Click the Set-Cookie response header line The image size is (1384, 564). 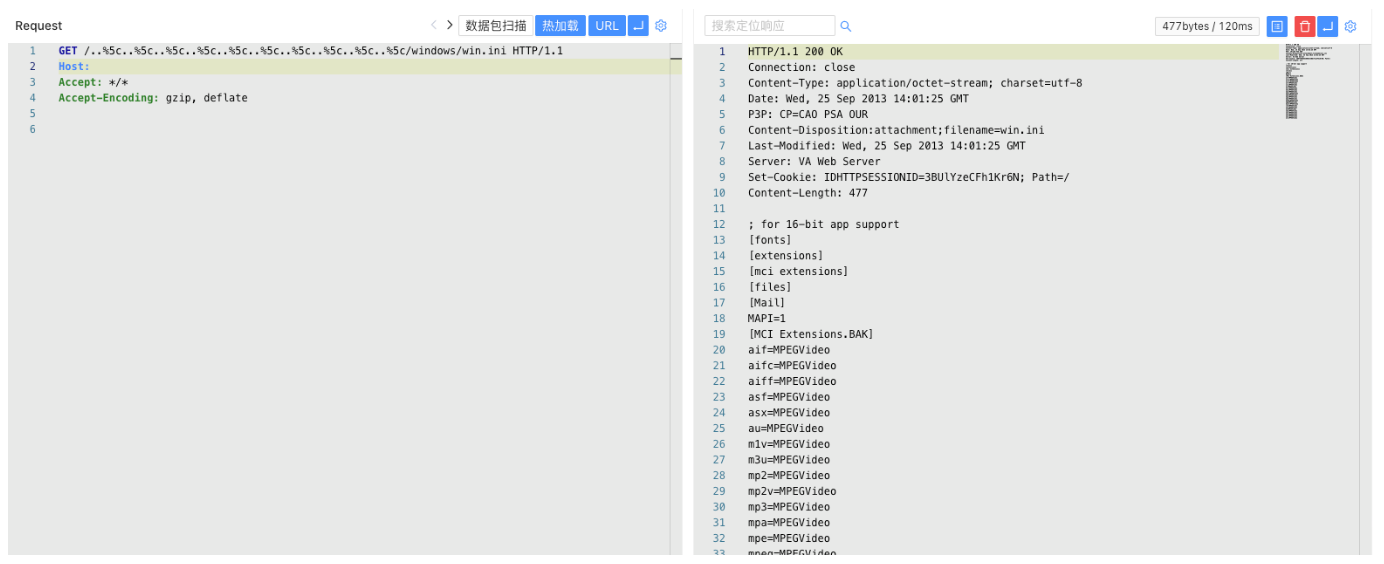[x=908, y=177]
